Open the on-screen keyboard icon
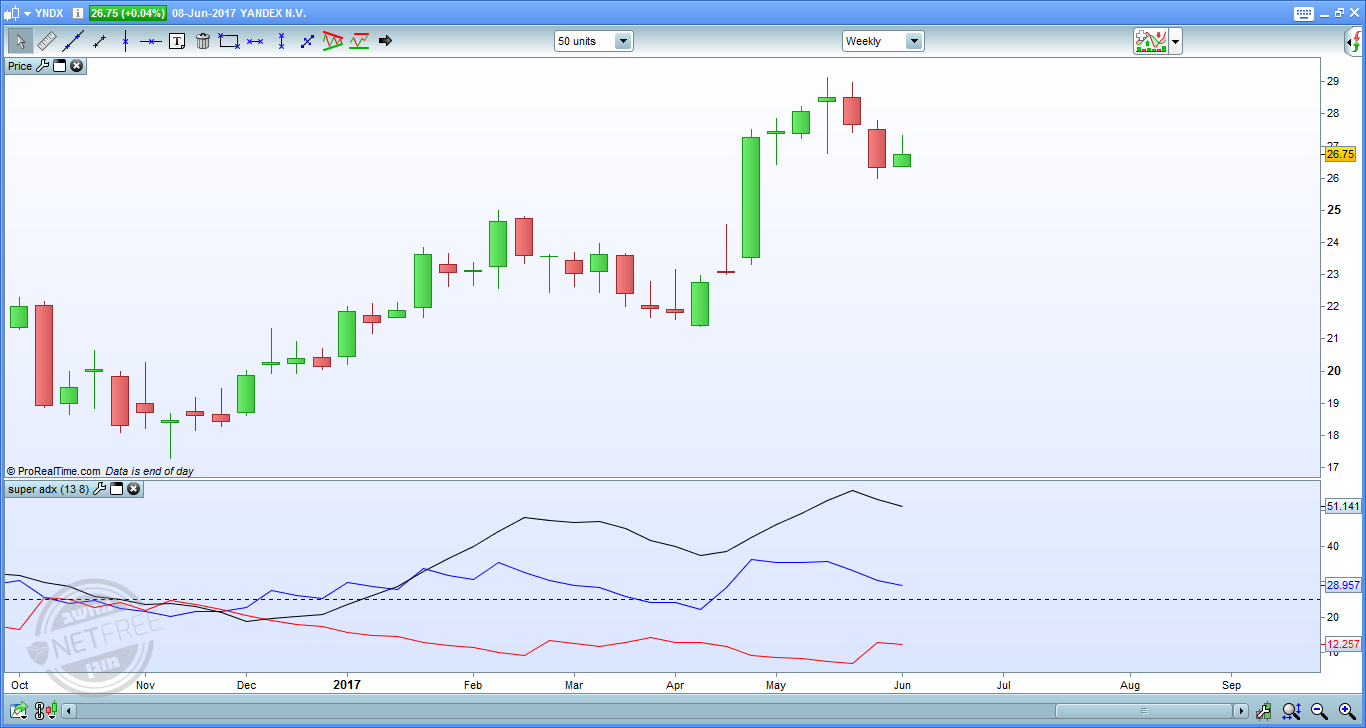The height and width of the screenshot is (728, 1366). point(1303,13)
